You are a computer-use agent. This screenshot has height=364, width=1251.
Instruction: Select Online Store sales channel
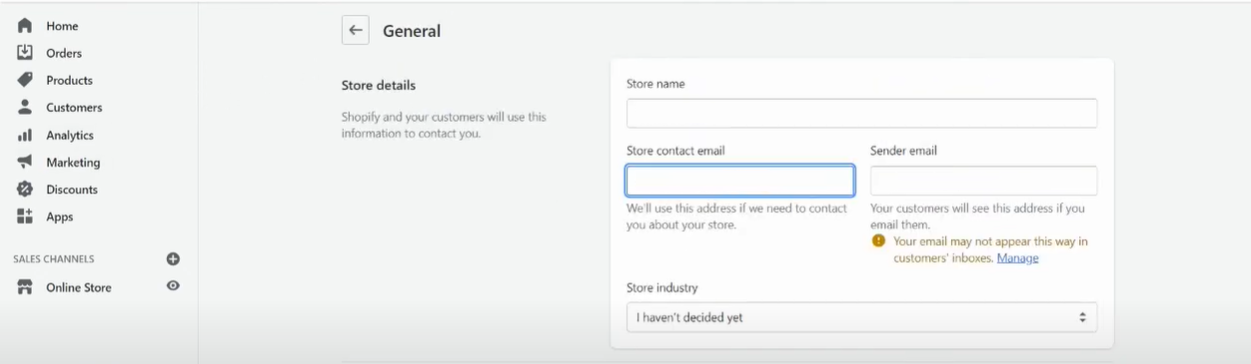[79, 287]
